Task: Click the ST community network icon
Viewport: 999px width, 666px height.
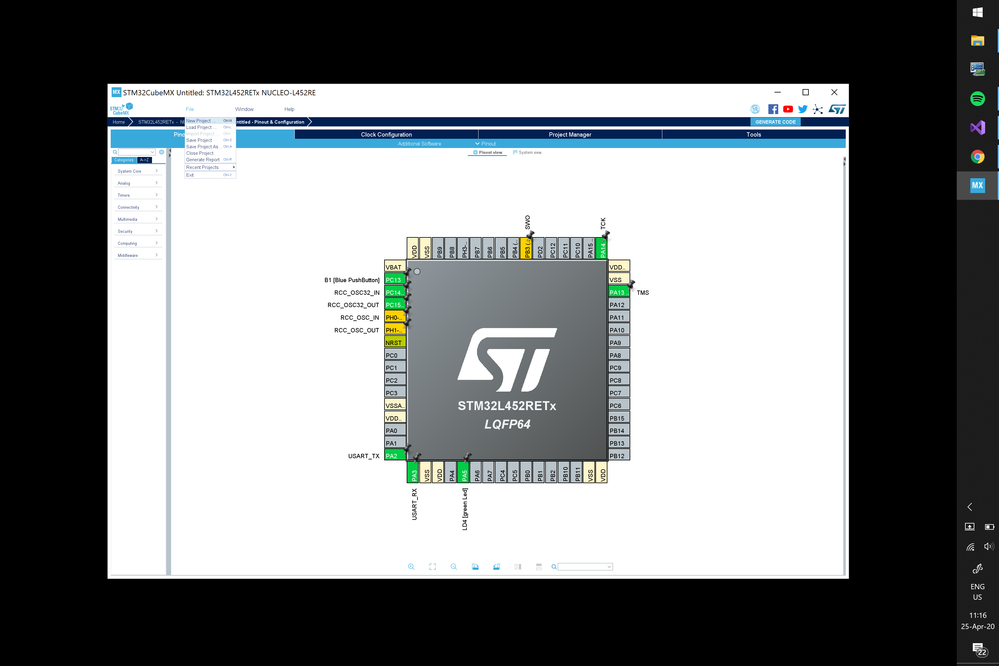Action: pyautogui.click(x=817, y=109)
